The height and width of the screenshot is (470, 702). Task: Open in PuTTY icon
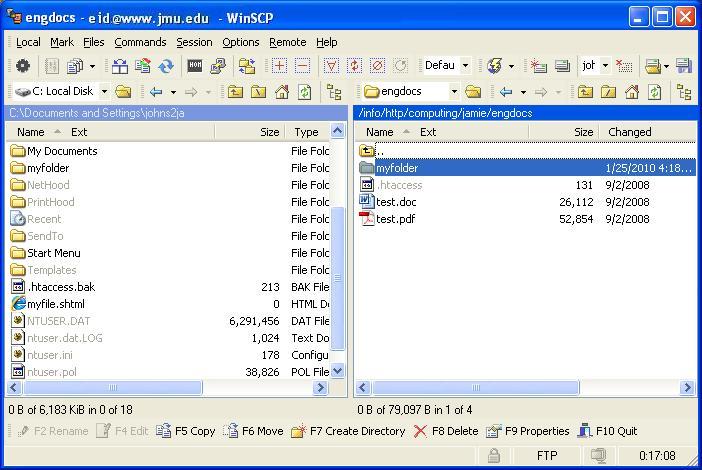(x=218, y=66)
